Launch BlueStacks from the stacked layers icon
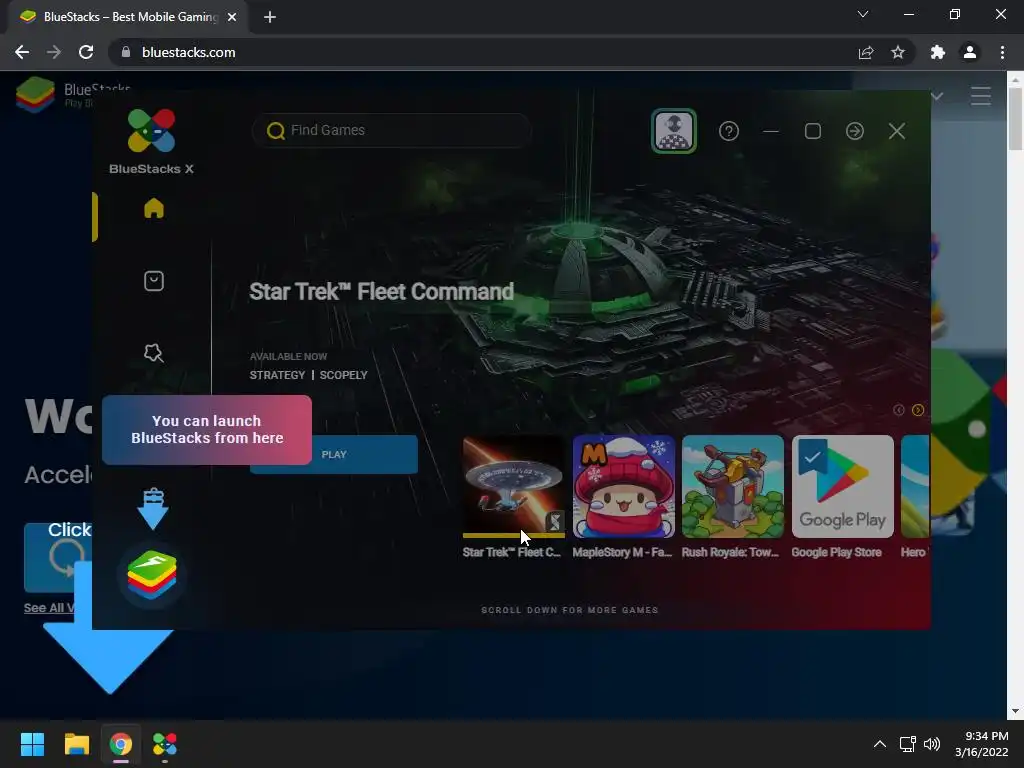1024x768 pixels. click(152, 575)
